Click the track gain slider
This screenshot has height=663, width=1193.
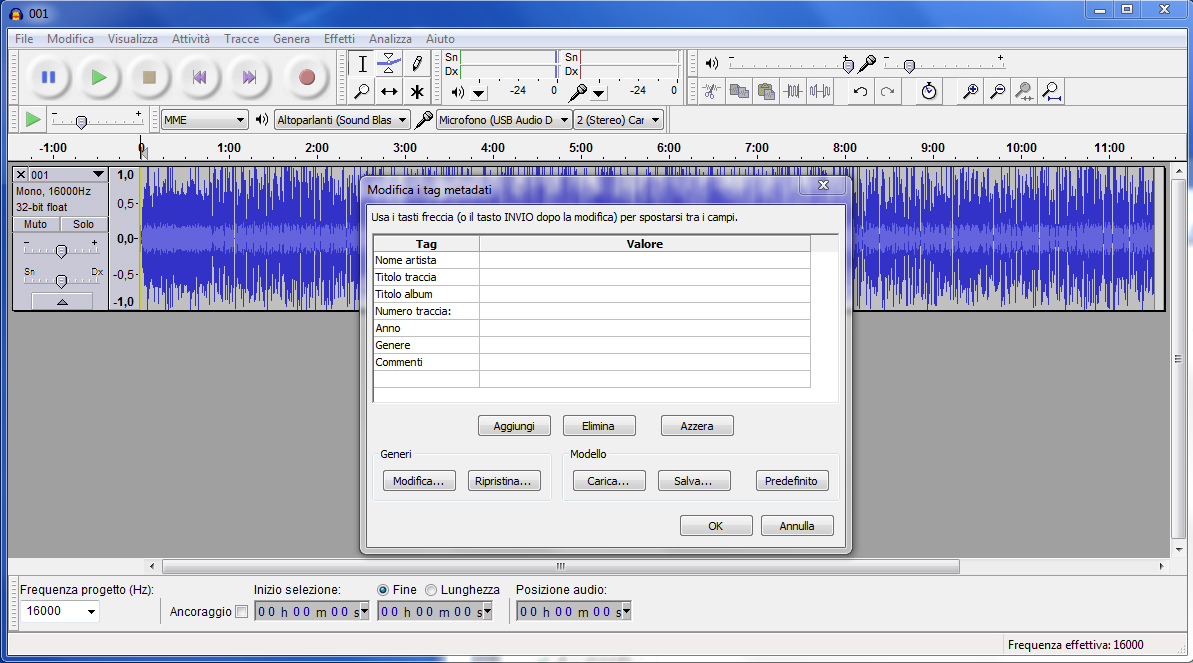61,251
